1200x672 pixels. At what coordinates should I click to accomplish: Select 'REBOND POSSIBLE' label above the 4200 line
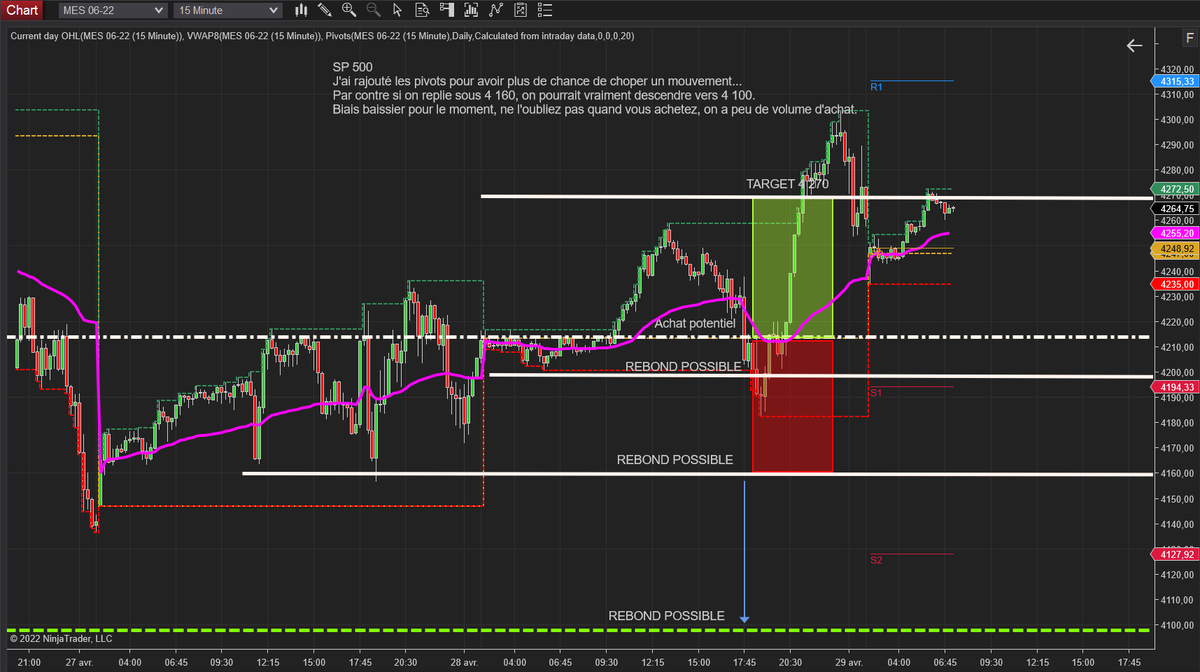click(x=684, y=366)
